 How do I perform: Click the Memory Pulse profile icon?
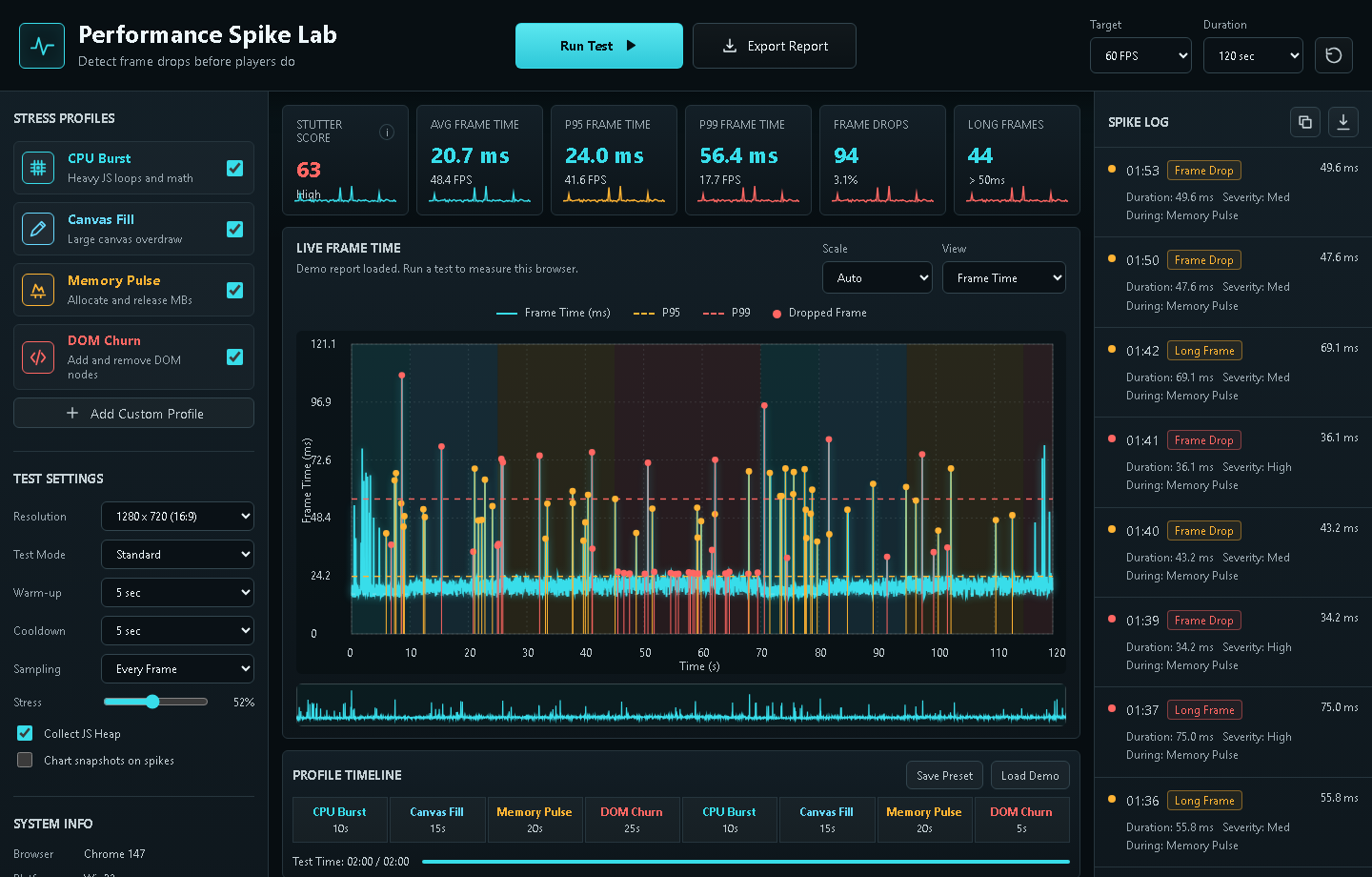38,290
